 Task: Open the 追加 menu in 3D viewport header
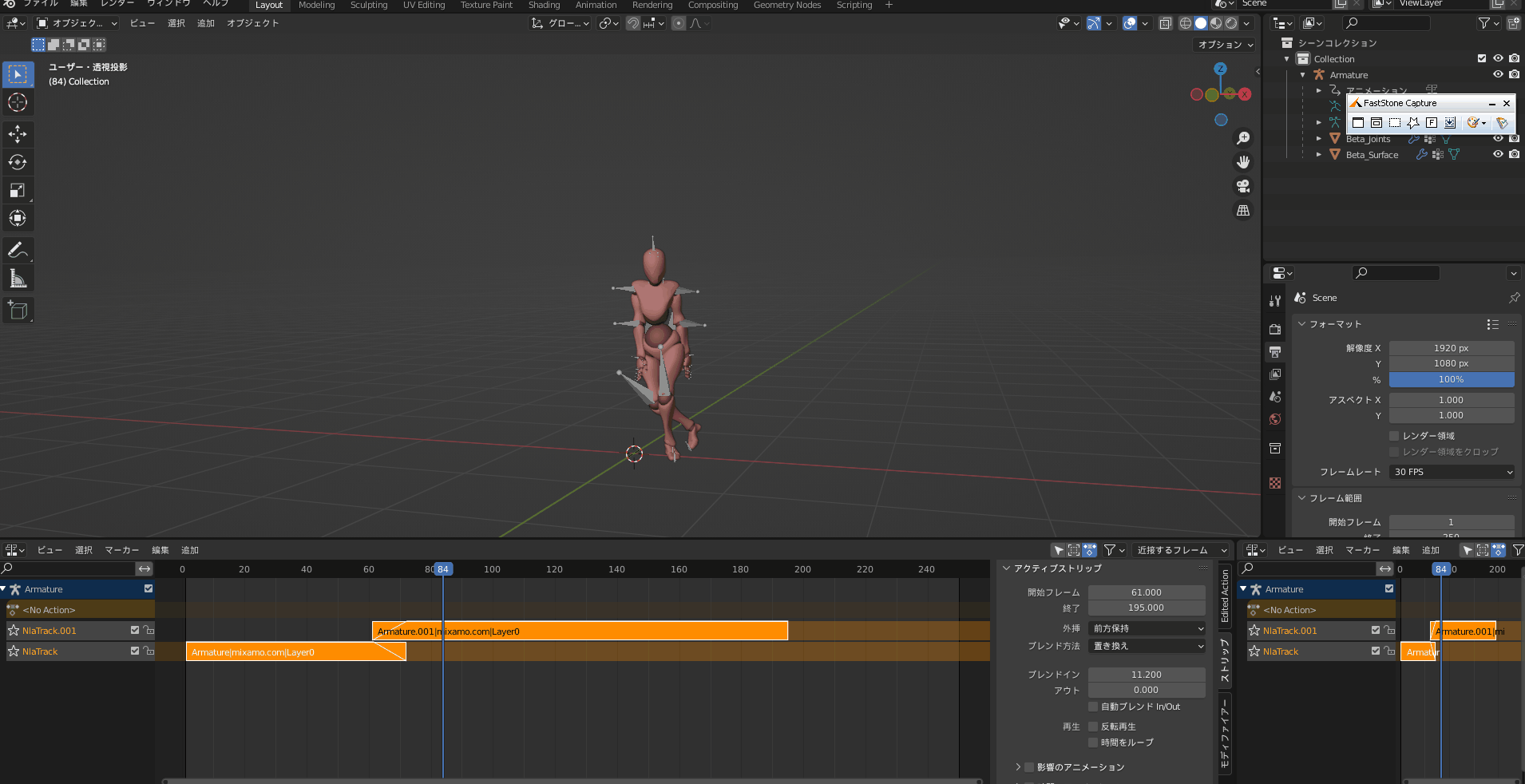click(x=206, y=23)
